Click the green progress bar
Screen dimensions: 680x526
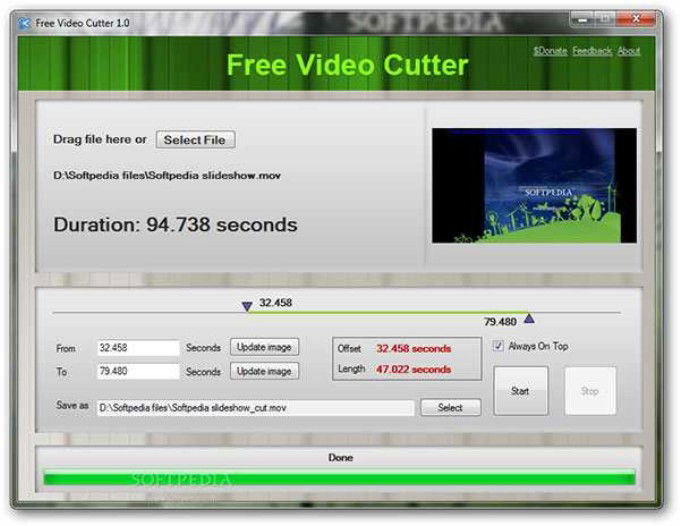click(340, 479)
